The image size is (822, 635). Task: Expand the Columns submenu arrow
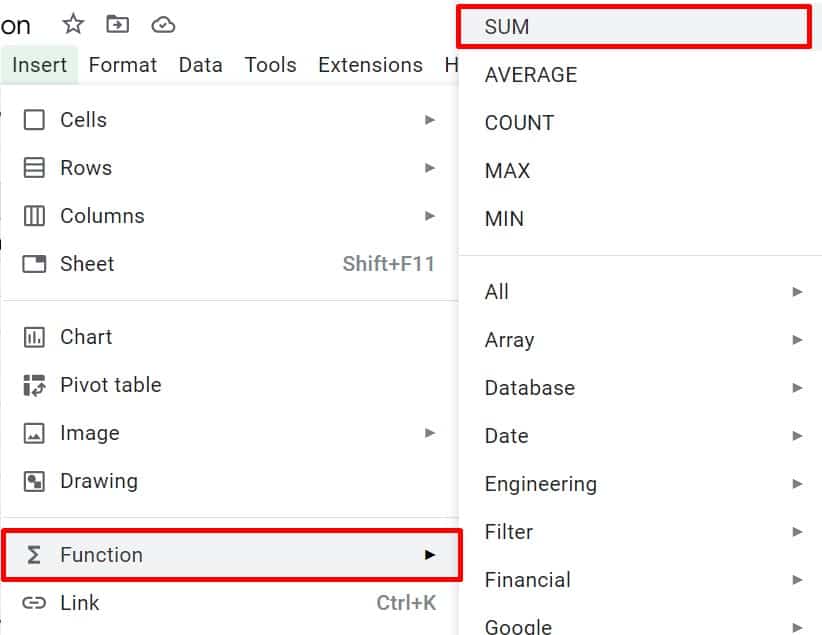(430, 216)
